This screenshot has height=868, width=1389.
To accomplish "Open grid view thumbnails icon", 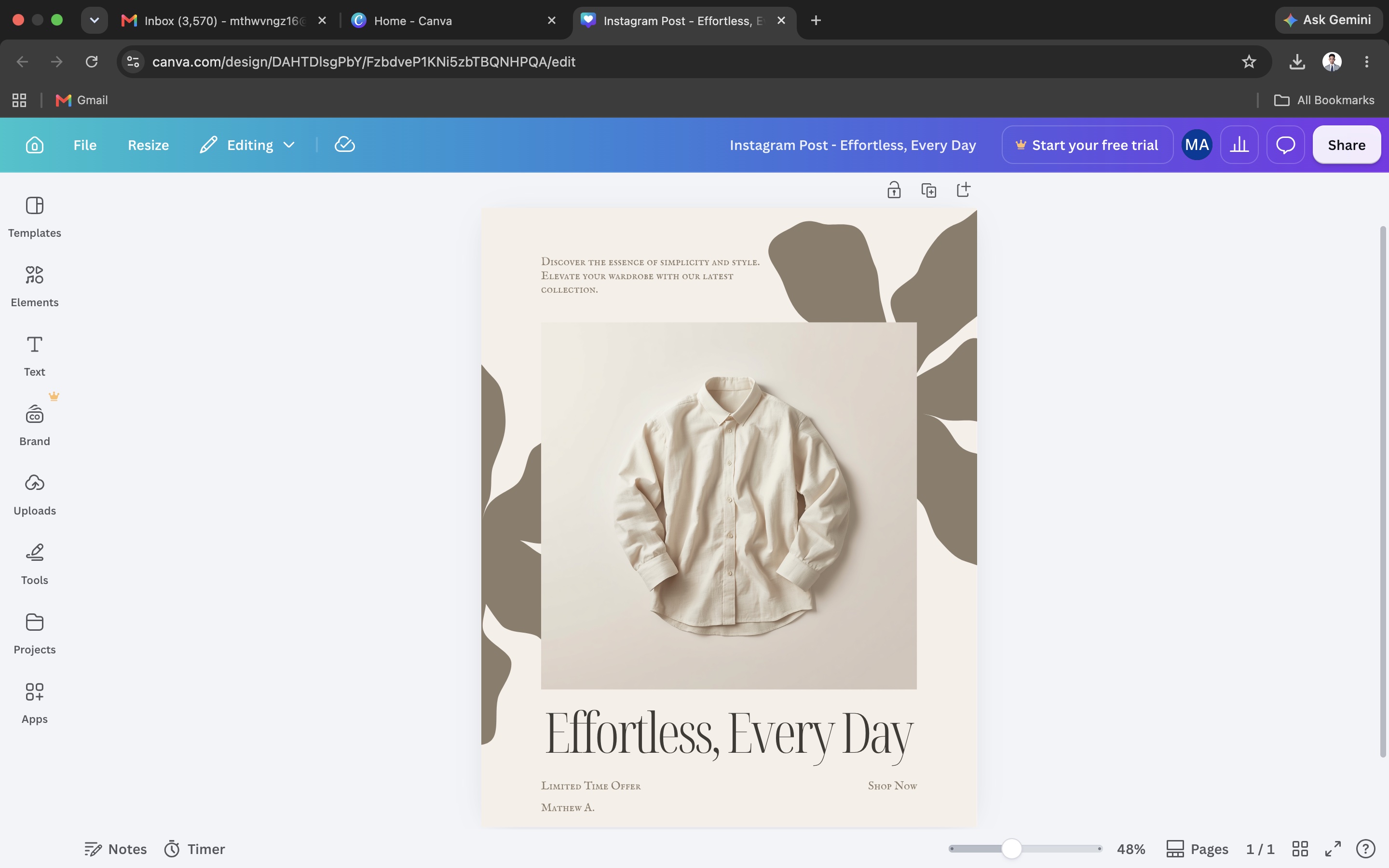I will (x=1300, y=849).
